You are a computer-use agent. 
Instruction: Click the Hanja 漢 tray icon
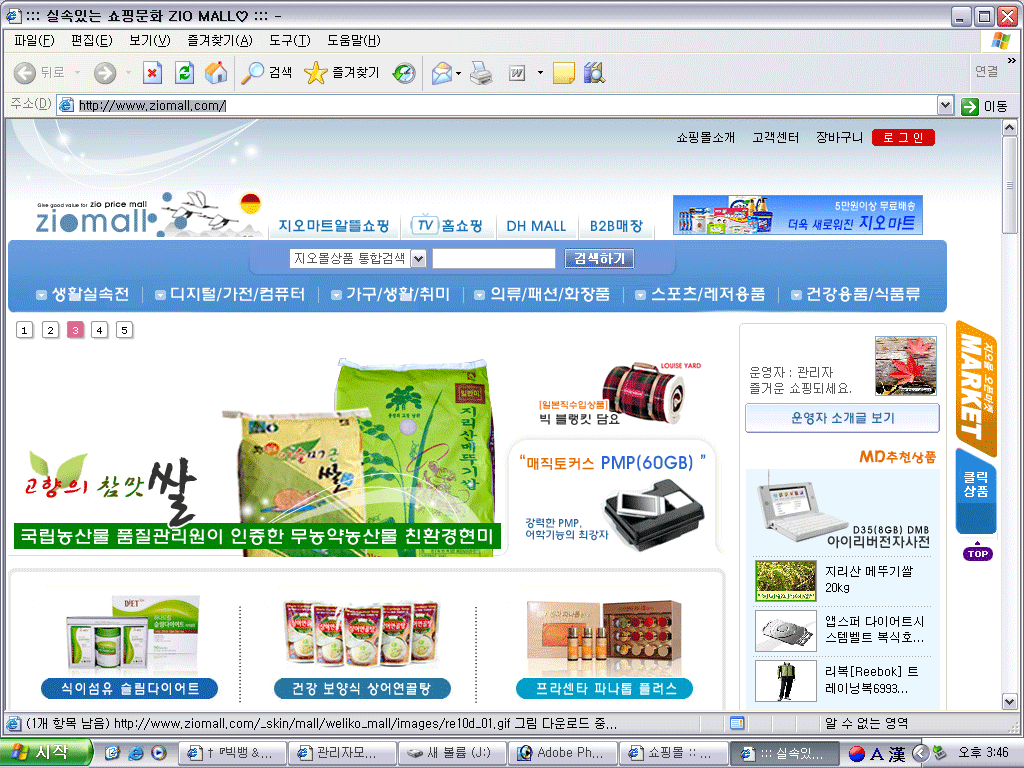pos(897,754)
